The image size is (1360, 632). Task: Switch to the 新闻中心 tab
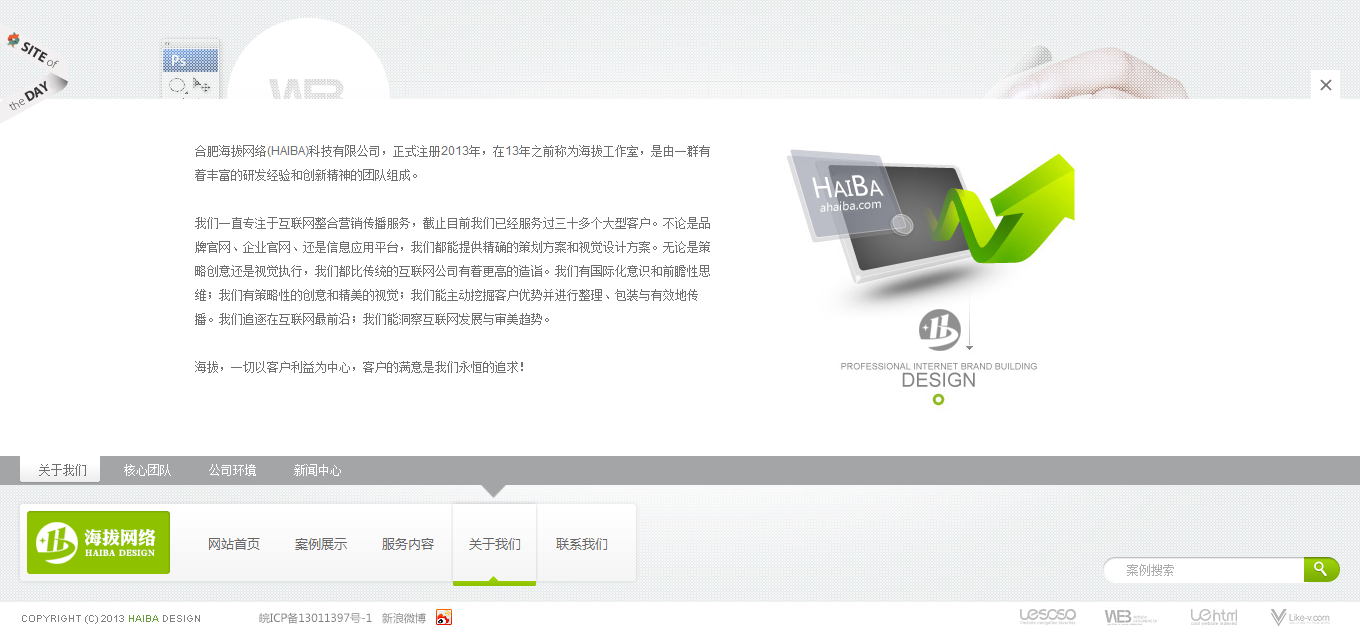pyautogui.click(x=317, y=470)
